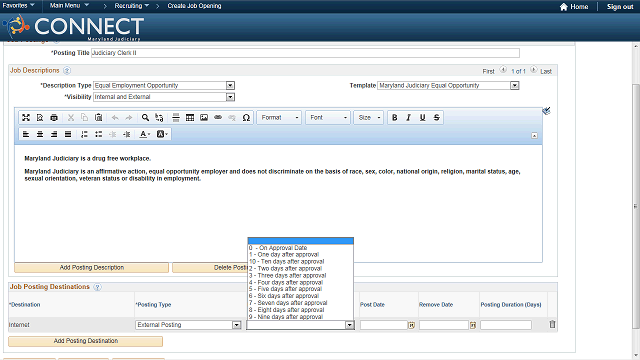Open the Recruiting breadcrumb menu
Image resolution: width=640 pixels, height=360 pixels.
pos(131,6)
